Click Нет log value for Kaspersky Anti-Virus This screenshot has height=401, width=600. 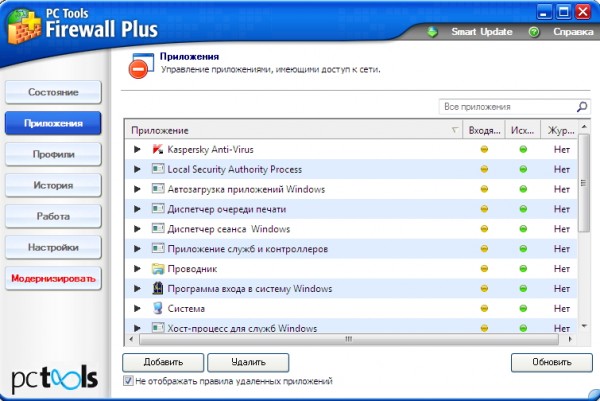click(561, 149)
